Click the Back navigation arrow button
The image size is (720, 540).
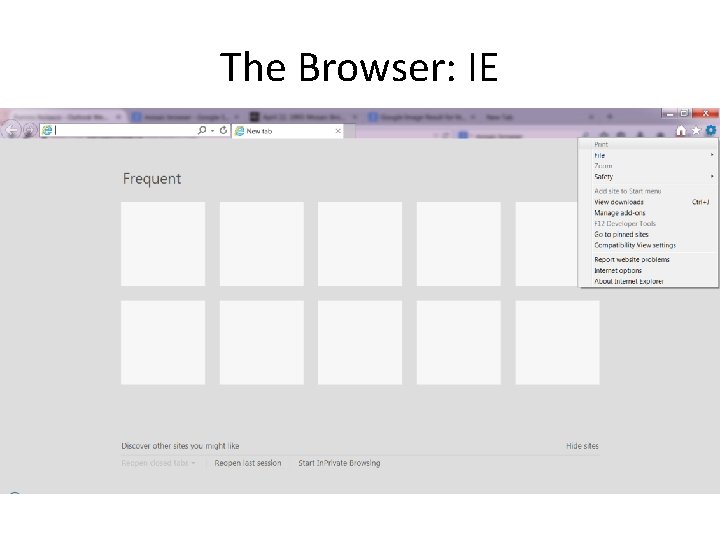click(x=11, y=130)
